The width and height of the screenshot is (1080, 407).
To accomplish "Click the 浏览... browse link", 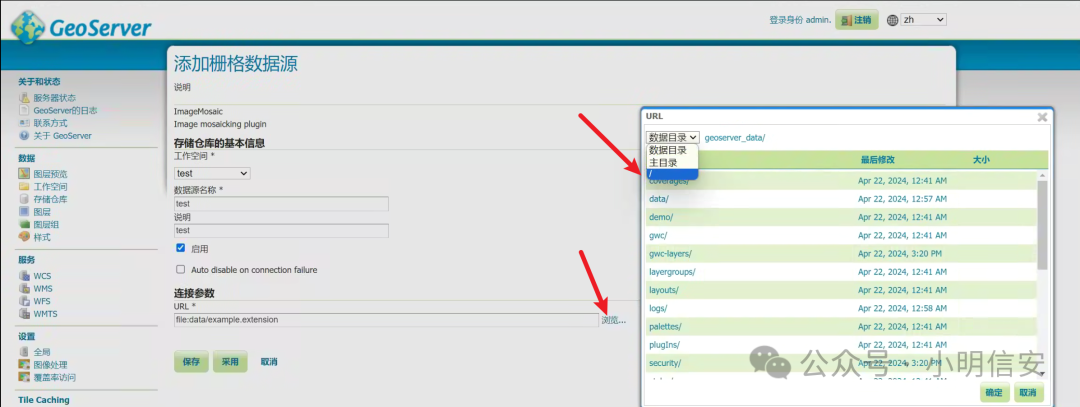I will tap(614, 320).
